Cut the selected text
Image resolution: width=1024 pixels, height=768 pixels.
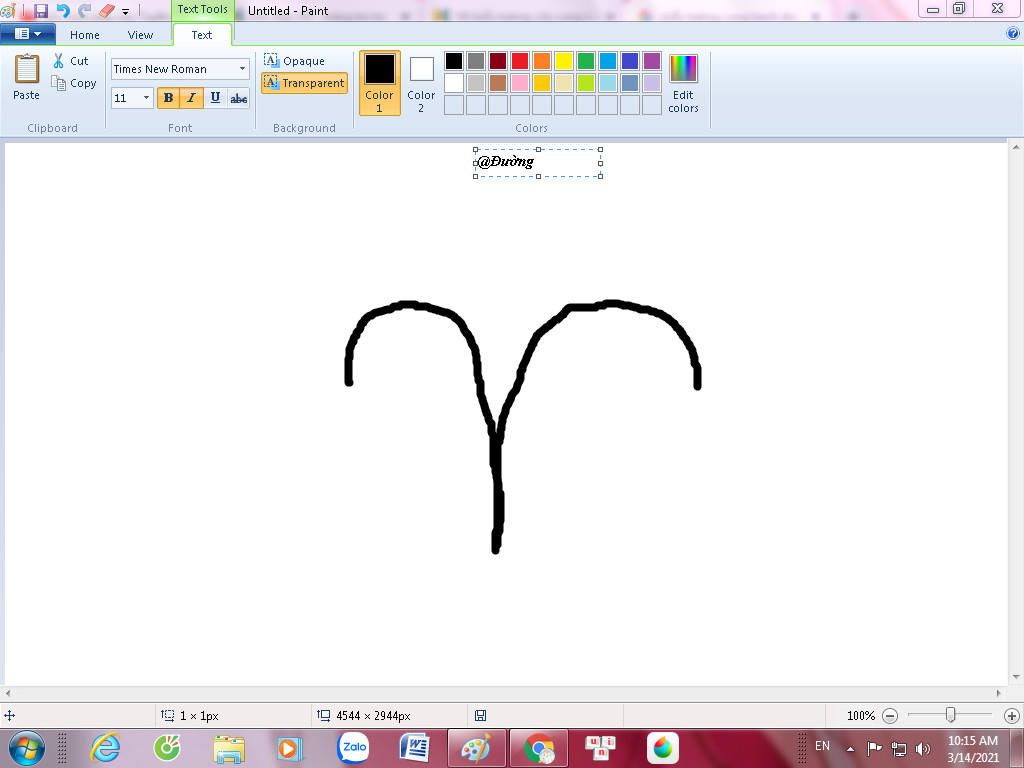pyautogui.click(x=71, y=61)
